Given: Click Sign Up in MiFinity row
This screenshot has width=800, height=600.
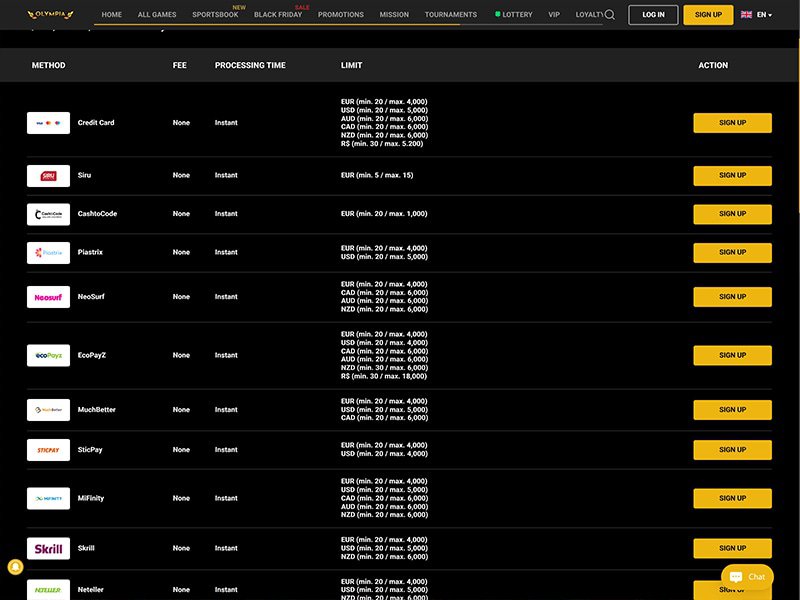Looking at the screenshot, I should point(732,498).
